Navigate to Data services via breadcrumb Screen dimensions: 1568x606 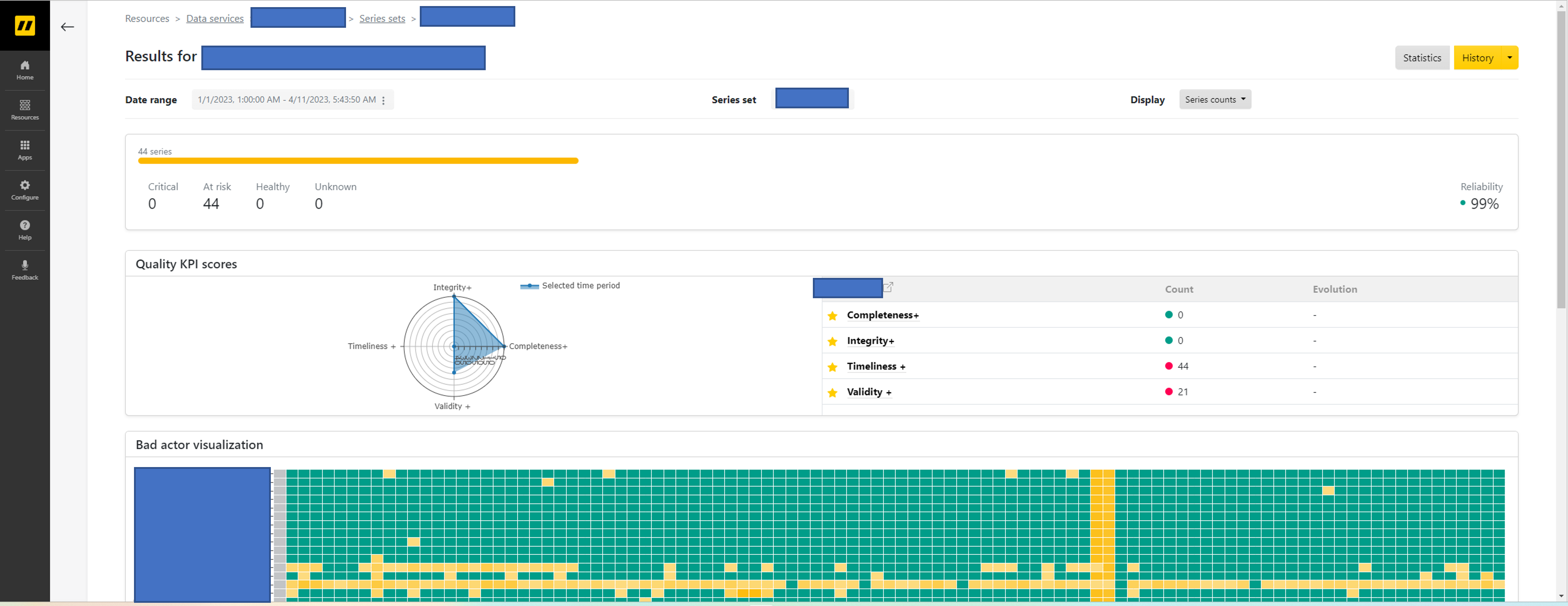point(214,18)
